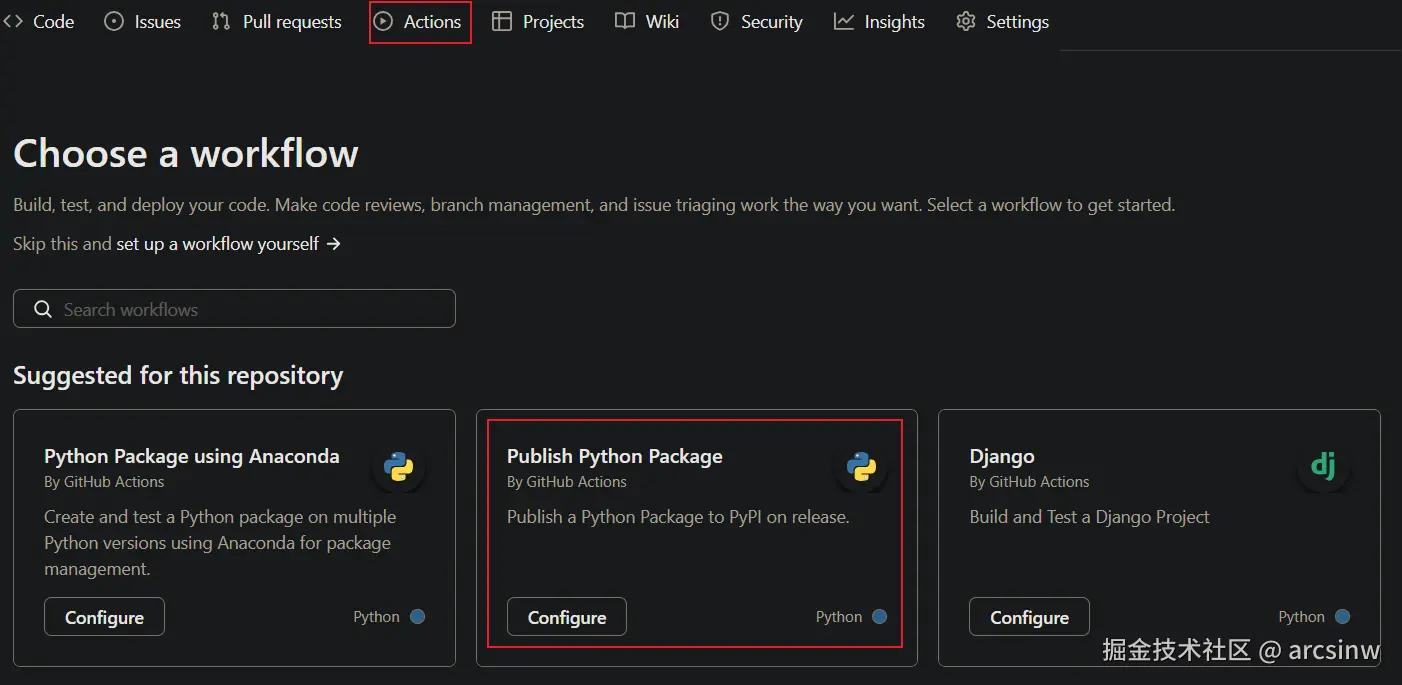Click the Django logo icon

point(1323,465)
